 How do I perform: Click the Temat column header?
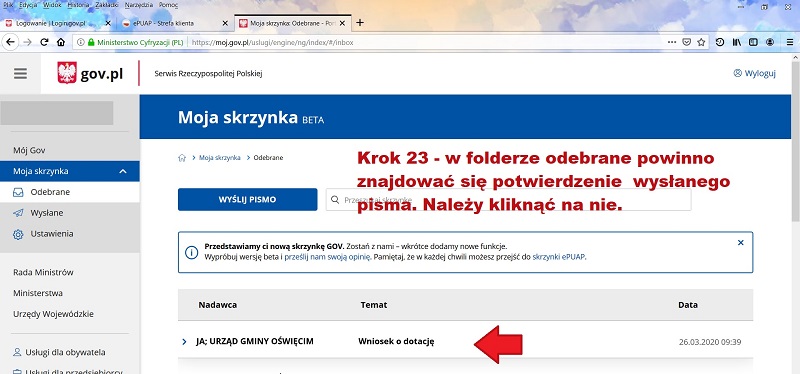click(x=374, y=305)
